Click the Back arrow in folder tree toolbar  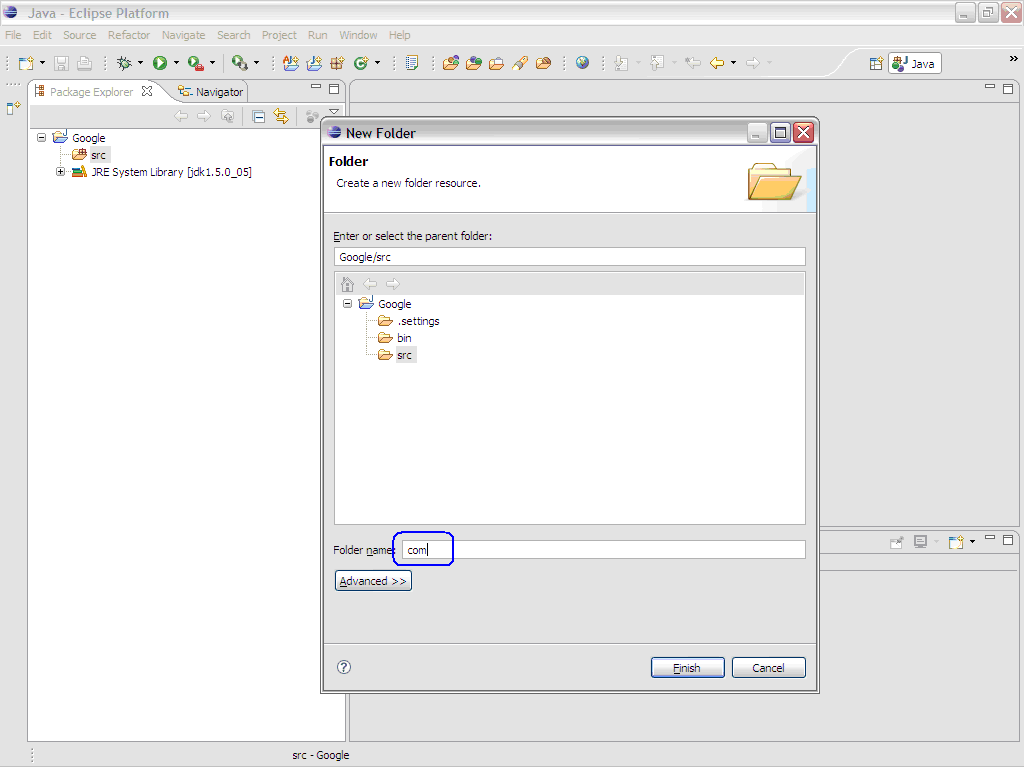370,284
